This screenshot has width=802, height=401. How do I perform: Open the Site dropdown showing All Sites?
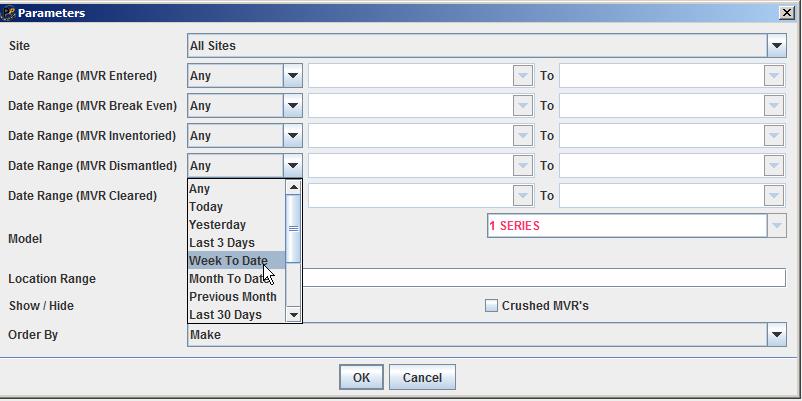776,46
